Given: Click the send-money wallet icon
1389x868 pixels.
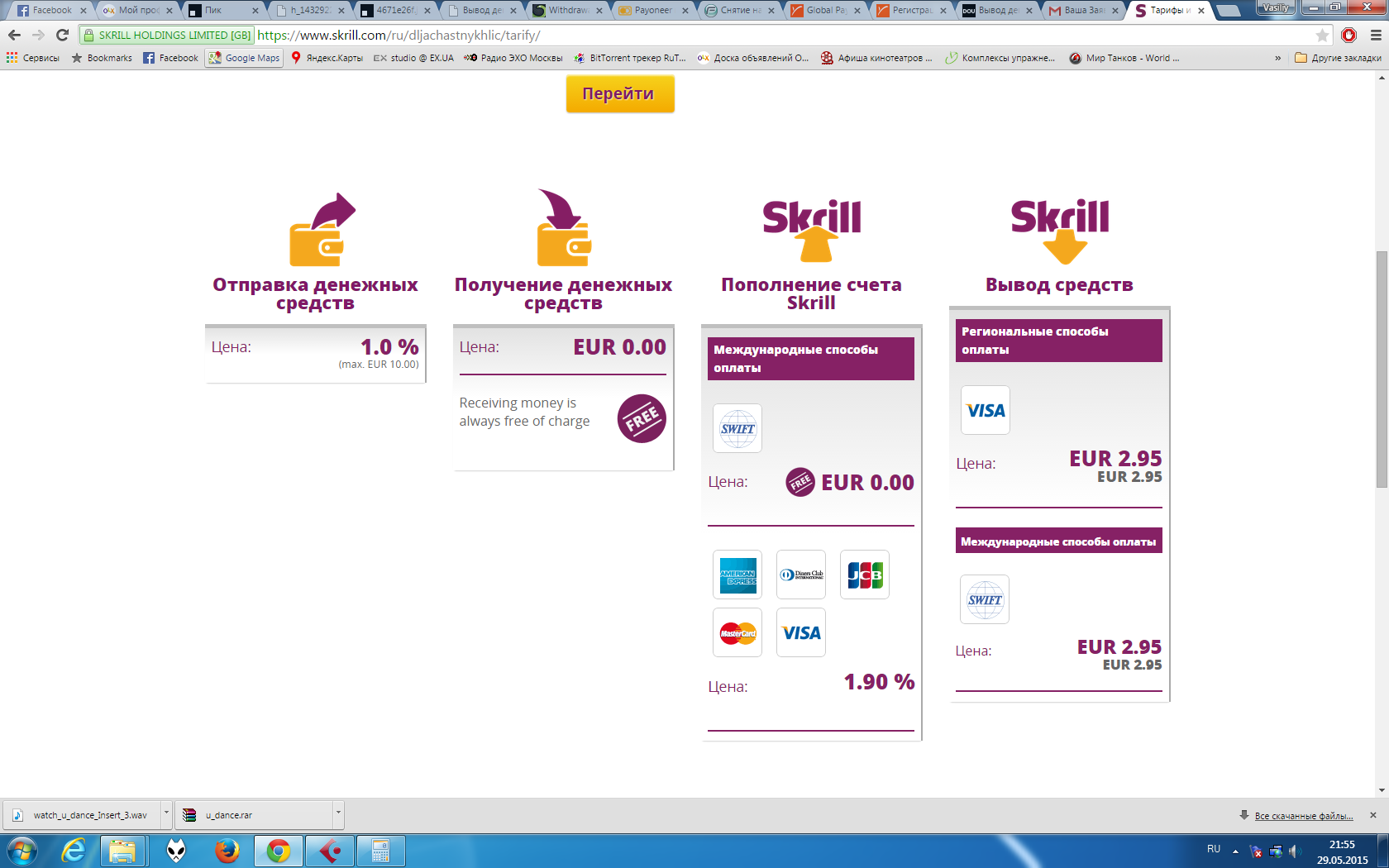Looking at the screenshot, I should click(322, 229).
